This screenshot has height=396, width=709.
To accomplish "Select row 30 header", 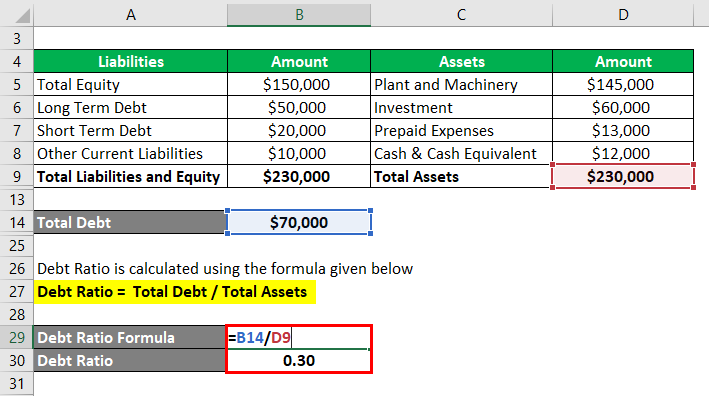I will click(x=17, y=360).
